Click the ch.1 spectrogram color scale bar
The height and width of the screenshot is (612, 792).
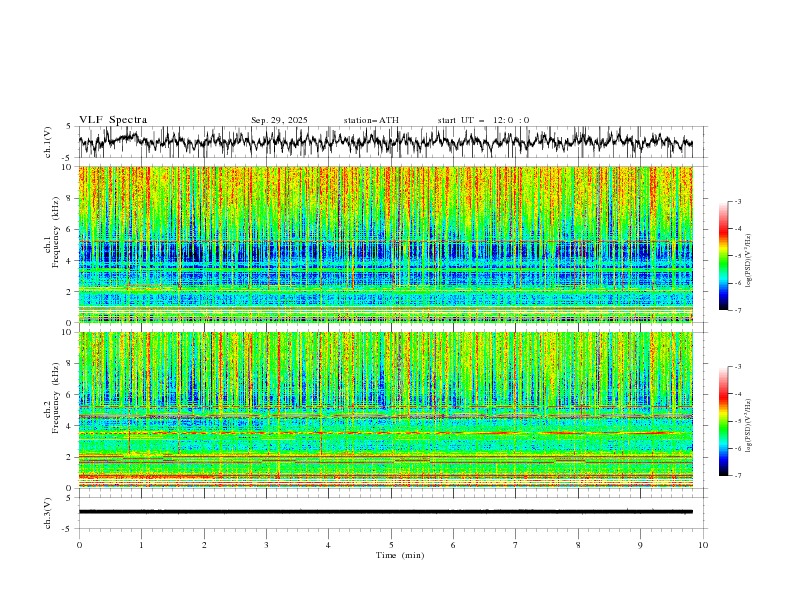click(x=723, y=256)
